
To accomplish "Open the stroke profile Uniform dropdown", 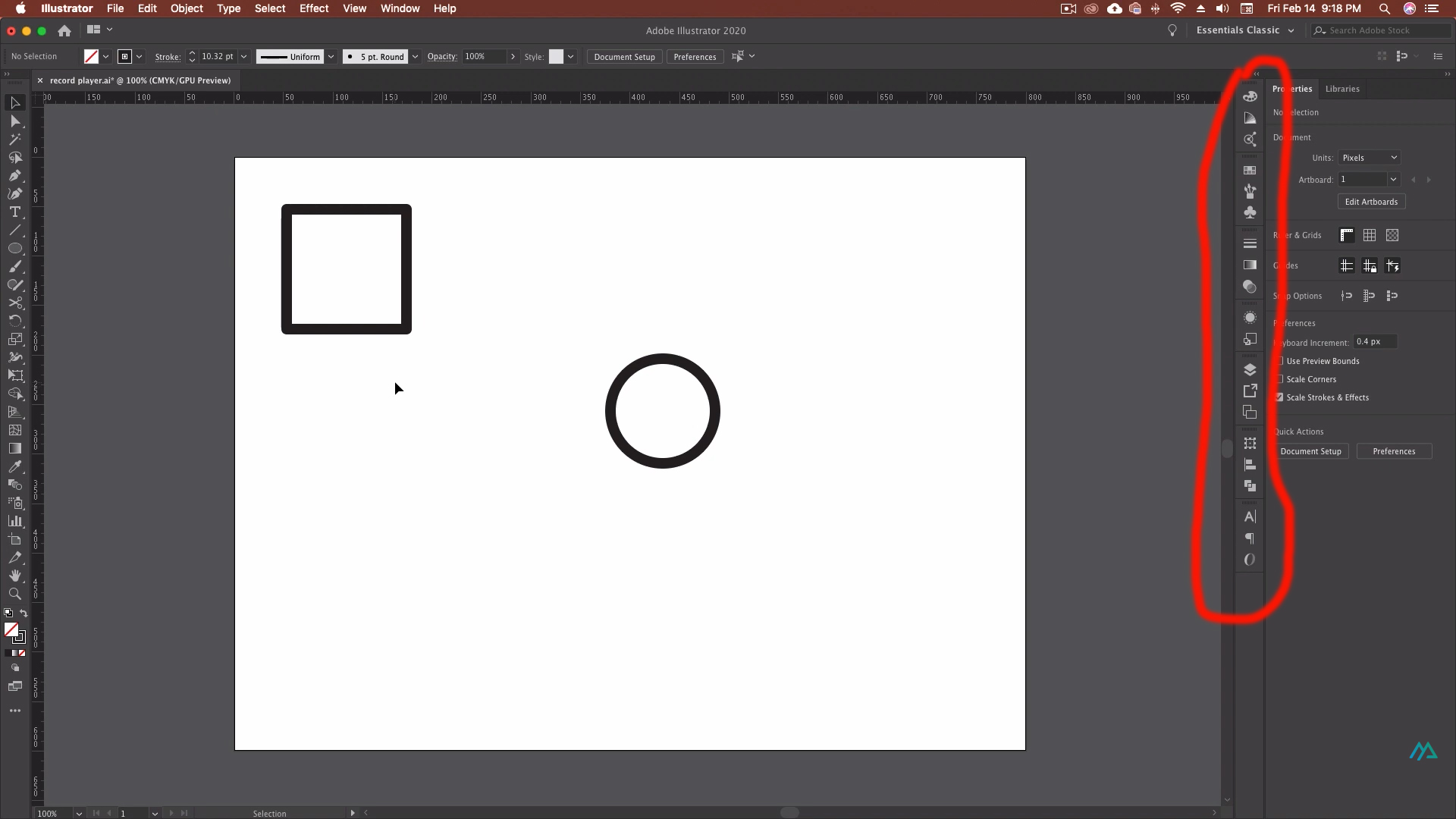I will (x=331, y=56).
